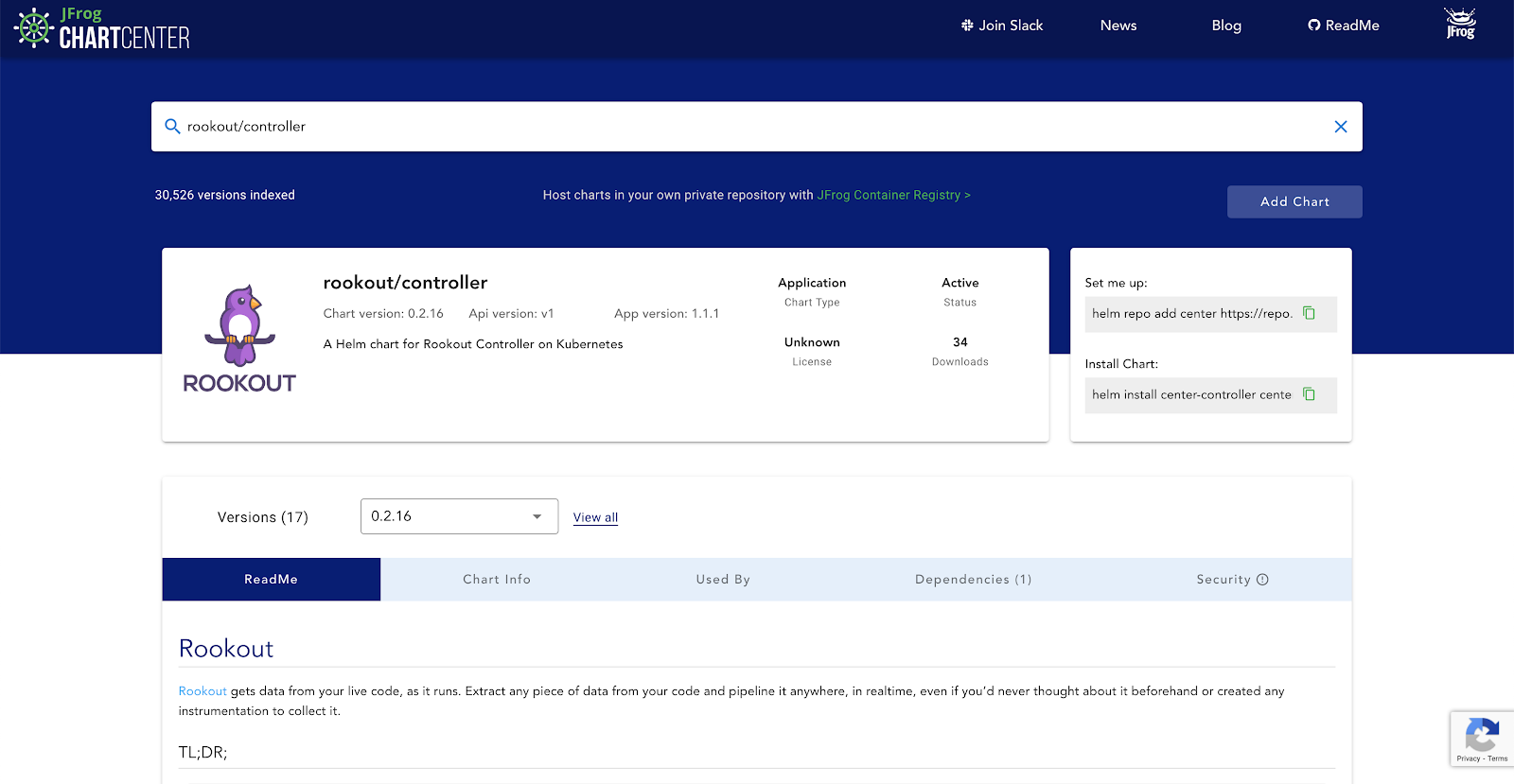Click View all versions link
The image size is (1514, 784).
(x=595, y=517)
